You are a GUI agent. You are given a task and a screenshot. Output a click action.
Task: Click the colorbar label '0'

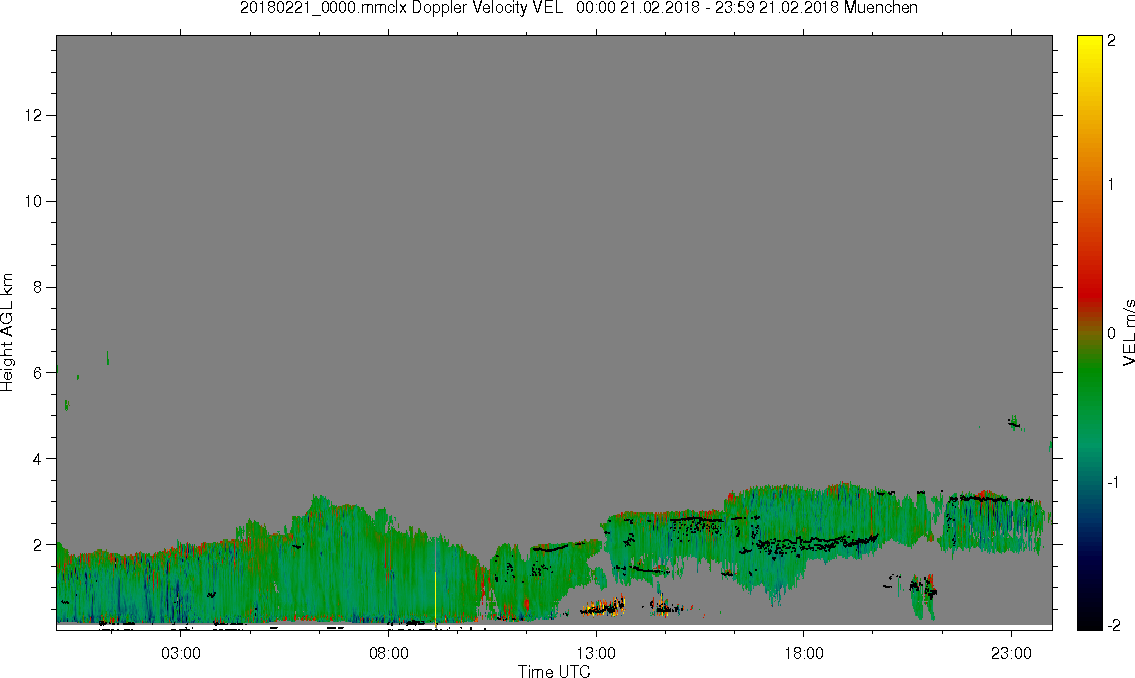point(1112,333)
